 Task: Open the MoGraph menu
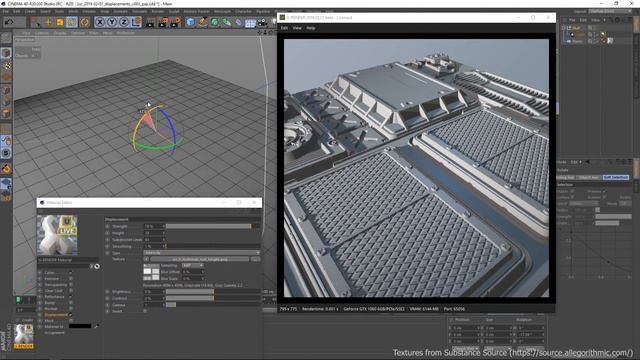pyautogui.click(x=222, y=11)
